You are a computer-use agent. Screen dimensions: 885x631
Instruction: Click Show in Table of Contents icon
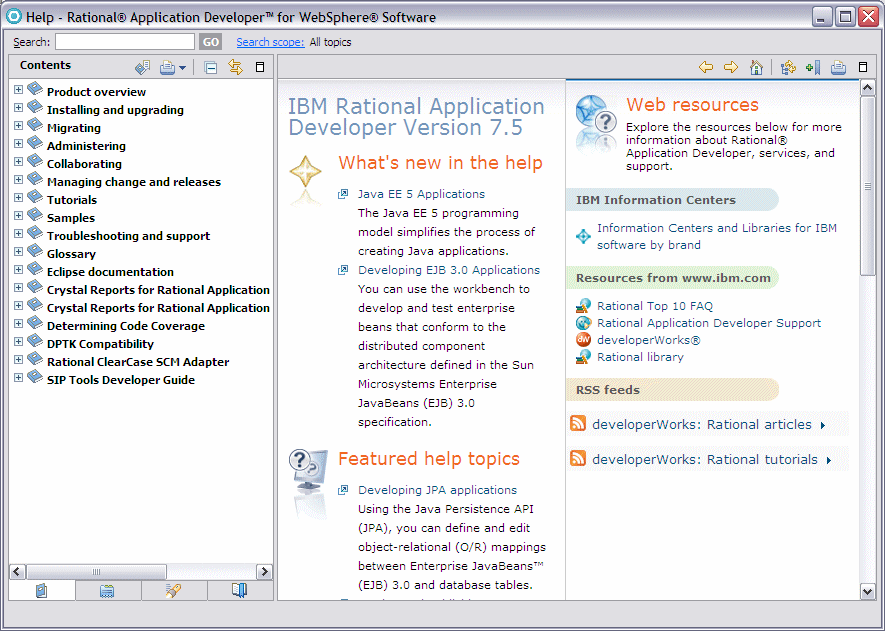pyautogui.click(x=788, y=68)
